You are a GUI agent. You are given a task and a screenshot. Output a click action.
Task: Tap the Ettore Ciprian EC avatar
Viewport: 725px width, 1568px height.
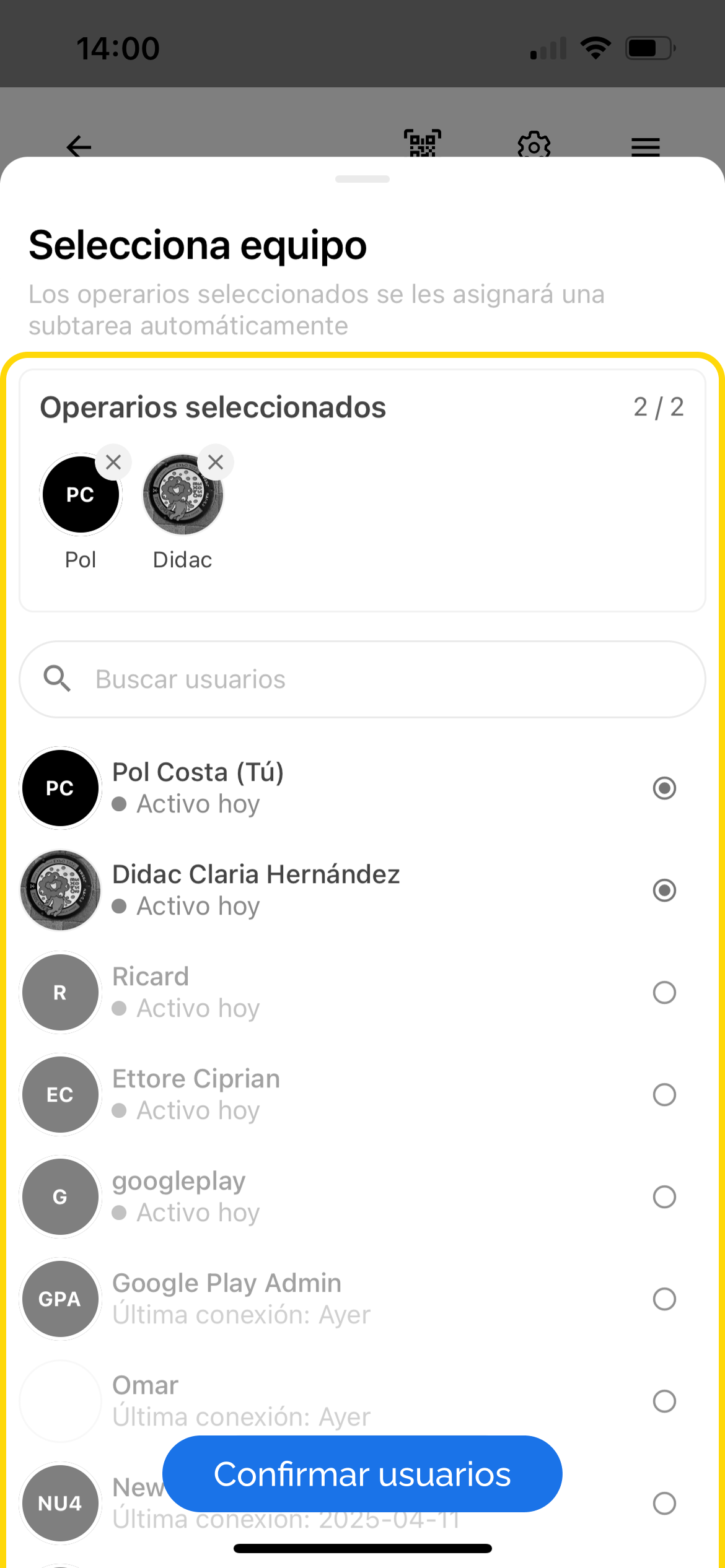[x=60, y=1095]
